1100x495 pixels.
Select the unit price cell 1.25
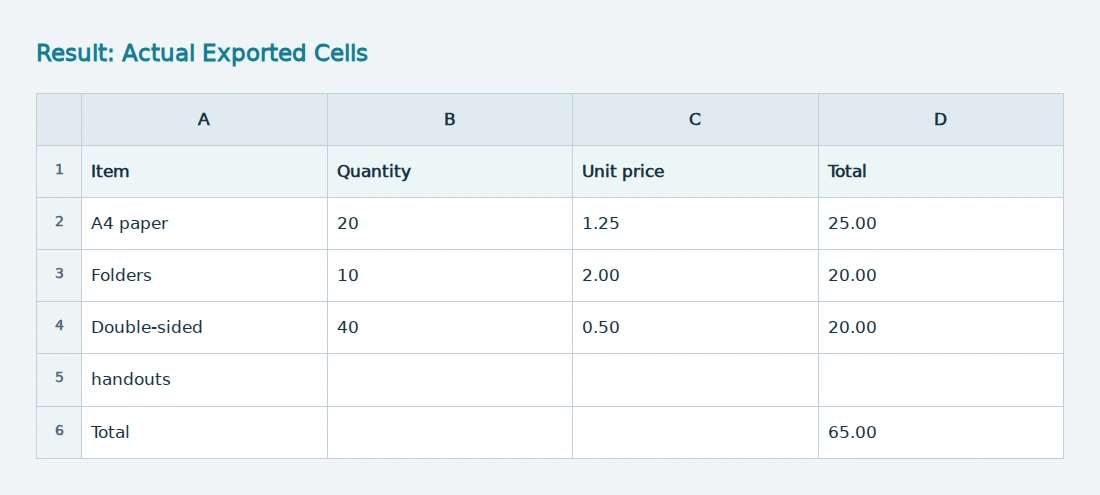click(695, 223)
